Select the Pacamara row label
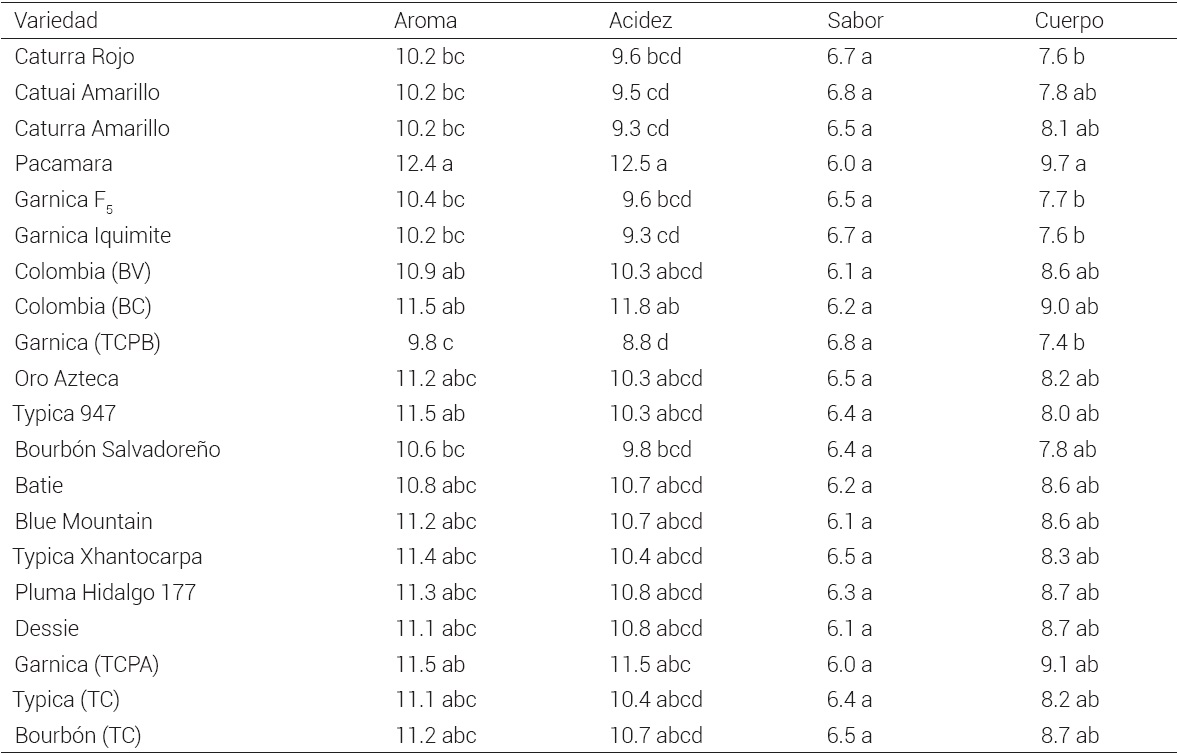1177x755 pixels. coord(63,164)
